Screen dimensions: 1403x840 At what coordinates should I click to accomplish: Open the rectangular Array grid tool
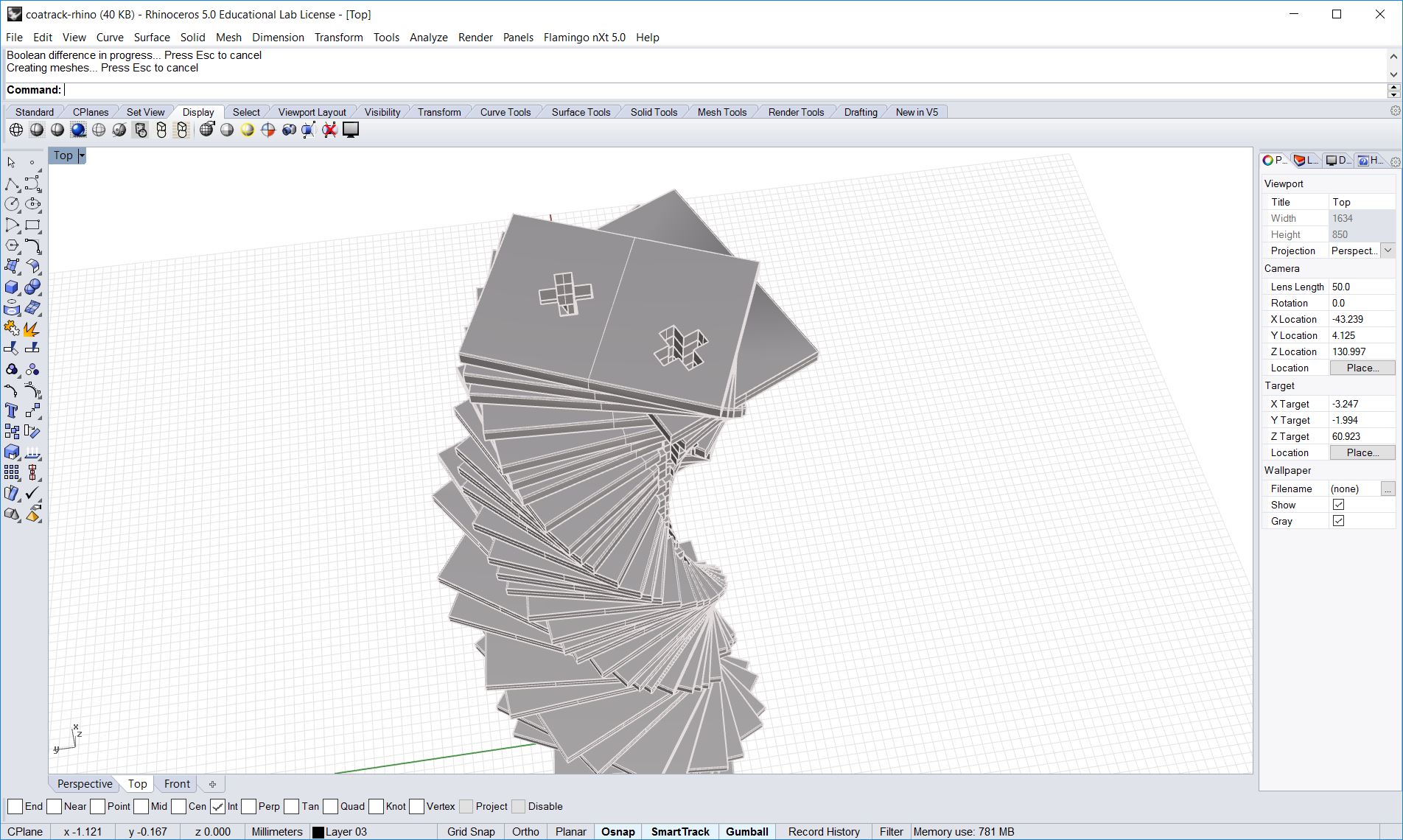[12, 472]
